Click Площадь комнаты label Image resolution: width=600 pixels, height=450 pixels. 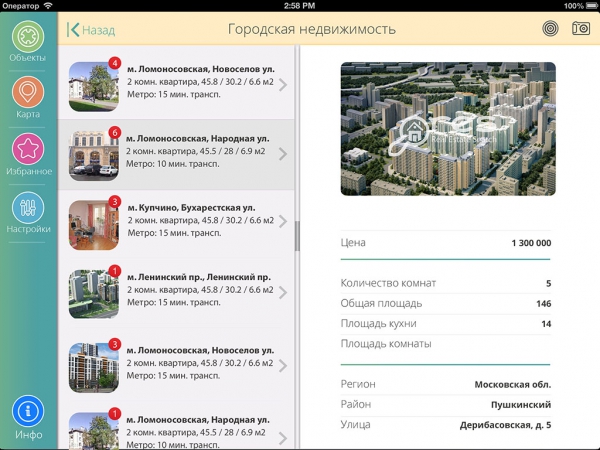coord(386,344)
